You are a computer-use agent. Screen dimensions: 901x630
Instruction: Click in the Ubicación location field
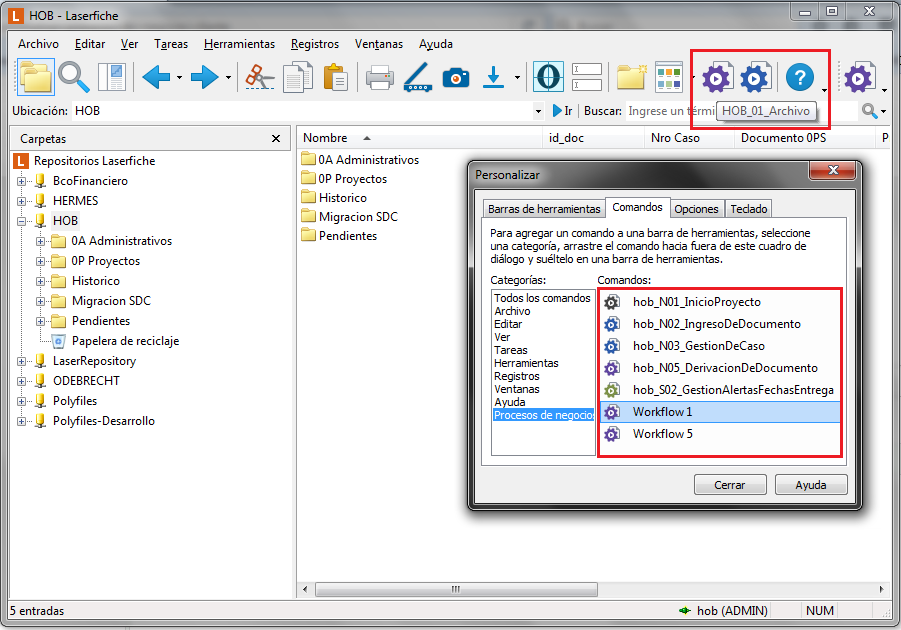click(x=301, y=111)
